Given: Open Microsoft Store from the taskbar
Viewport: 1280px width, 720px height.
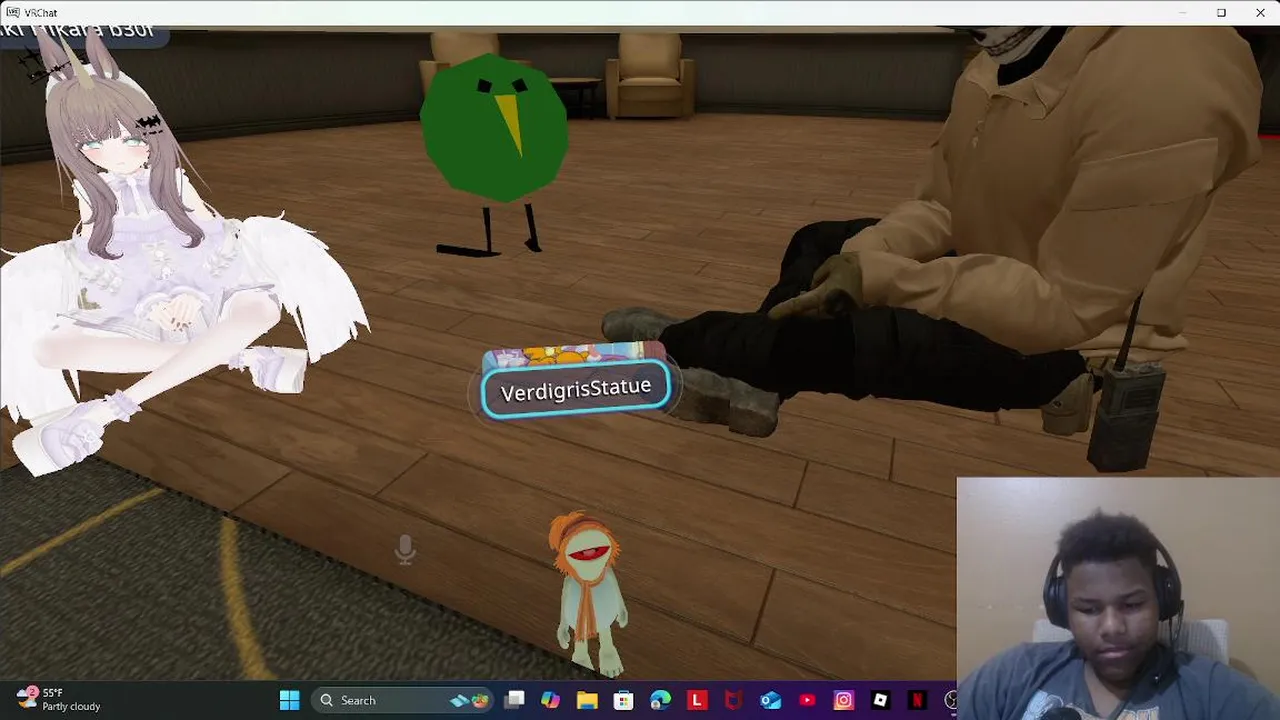Looking at the screenshot, I should [x=623, y=700].
